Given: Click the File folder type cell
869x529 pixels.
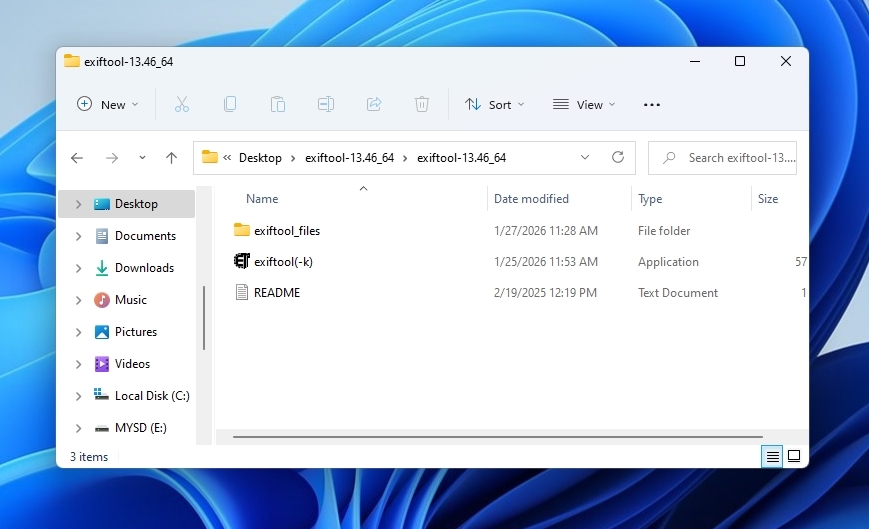Looking at the screenshot, I should pos(664,231).
